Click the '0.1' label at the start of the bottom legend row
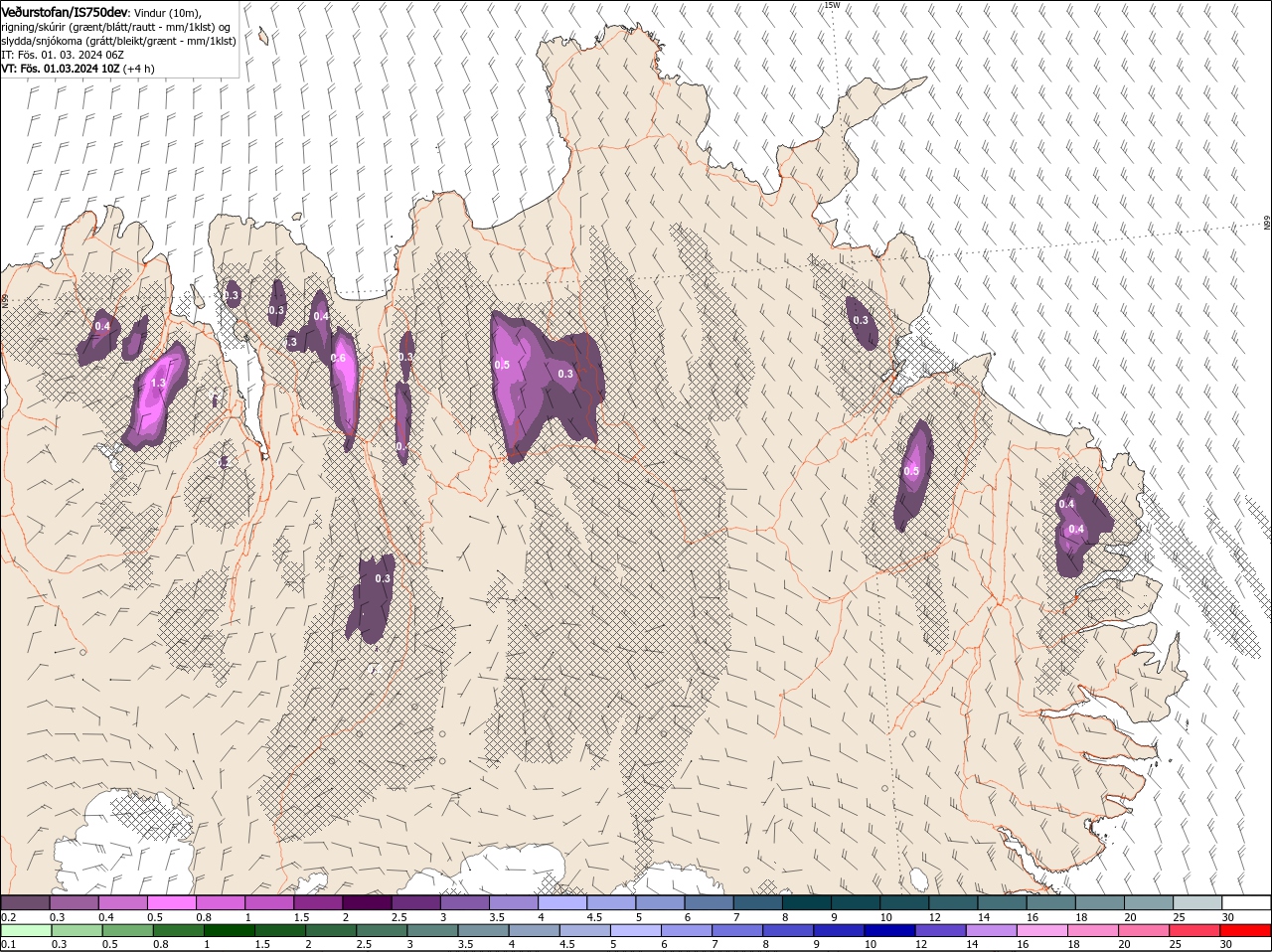 (x=8, y=944)
